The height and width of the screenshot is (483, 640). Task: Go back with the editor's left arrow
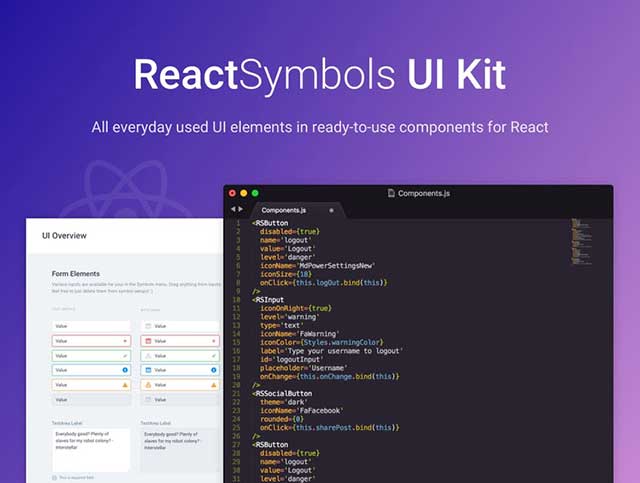coord(233,209)
